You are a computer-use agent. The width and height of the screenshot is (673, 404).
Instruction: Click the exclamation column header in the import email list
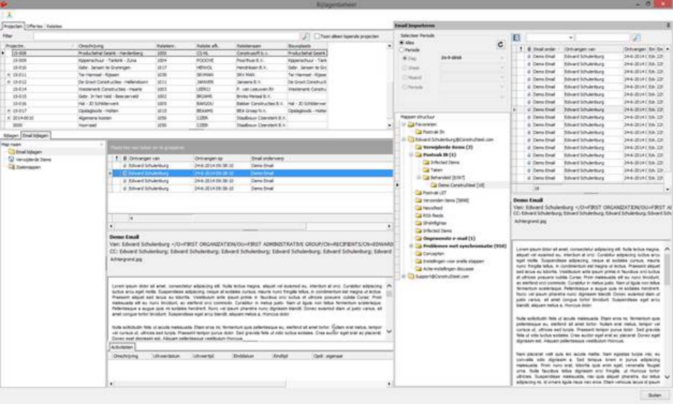(521, 49)
